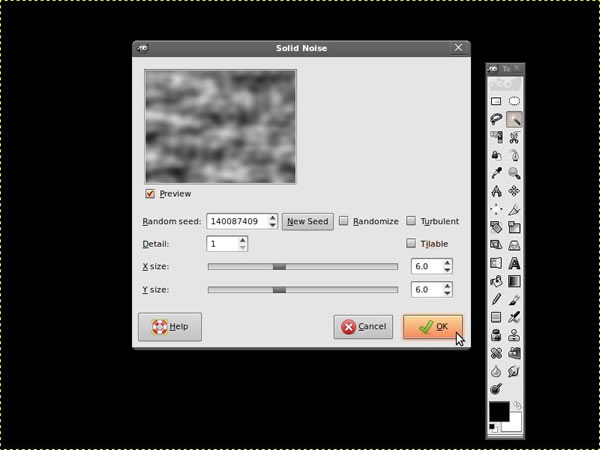
Task: Increase Y size with up arrow
Action: point(447,286)
